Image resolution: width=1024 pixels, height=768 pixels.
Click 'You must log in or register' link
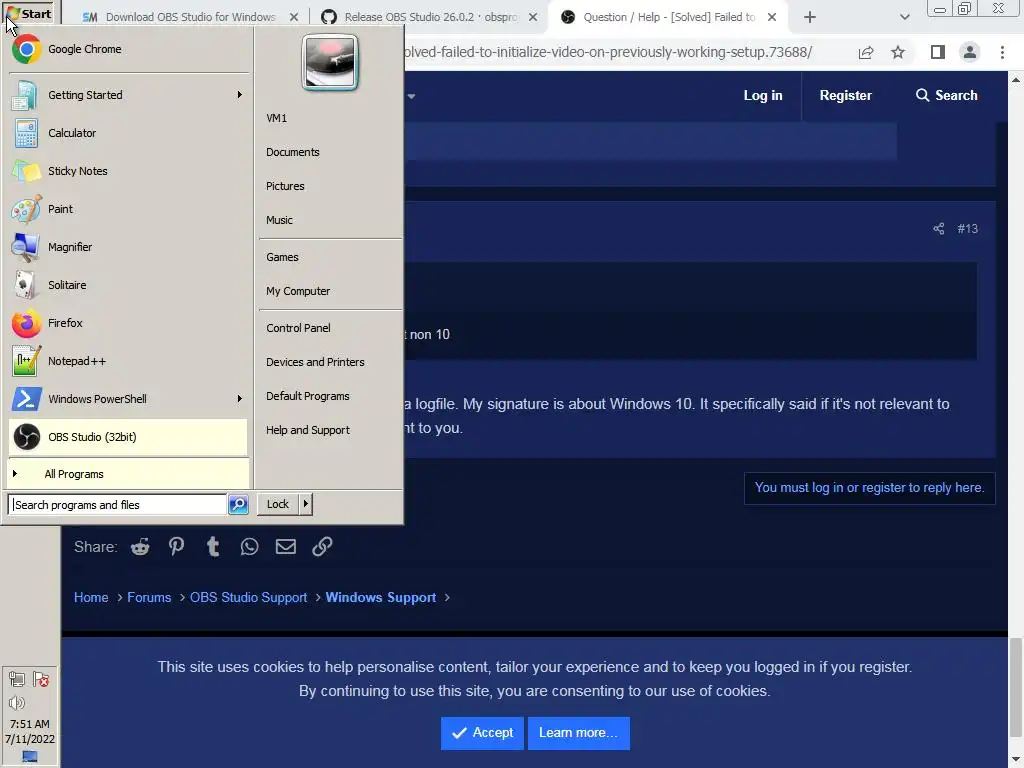869,488
